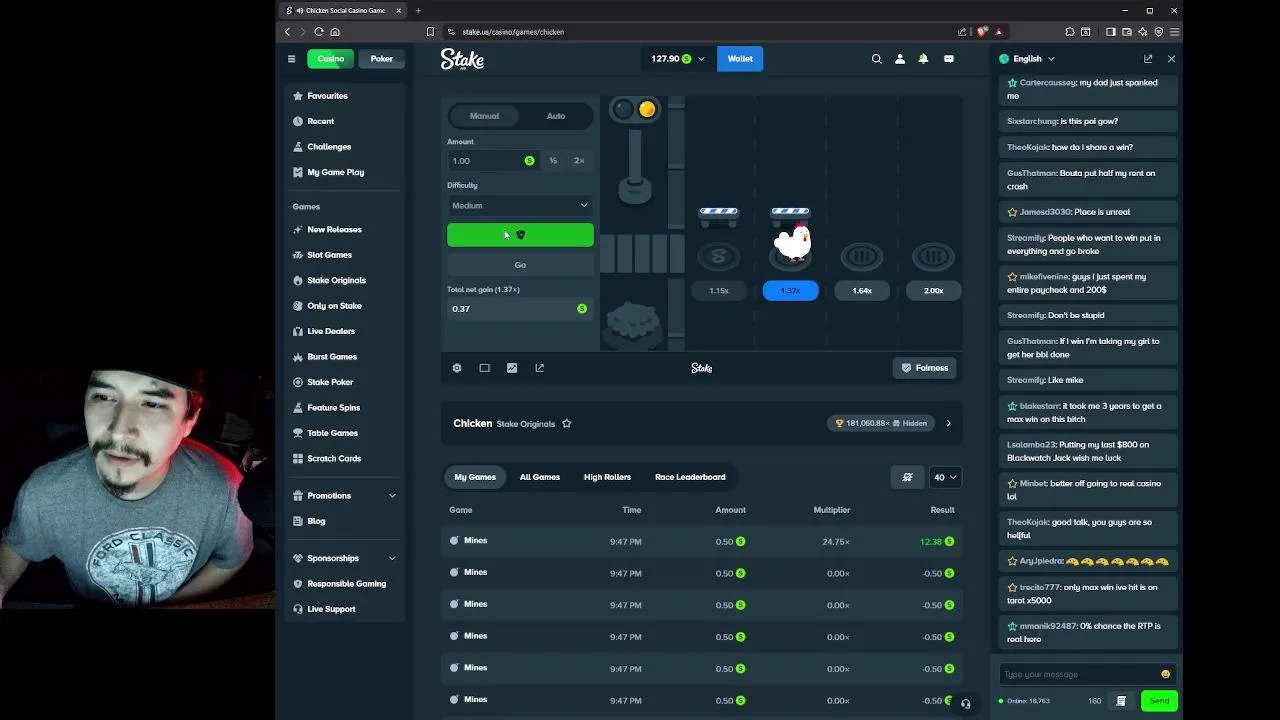
Task: Select the Casino mode button
Action: [x=330, y=59]
